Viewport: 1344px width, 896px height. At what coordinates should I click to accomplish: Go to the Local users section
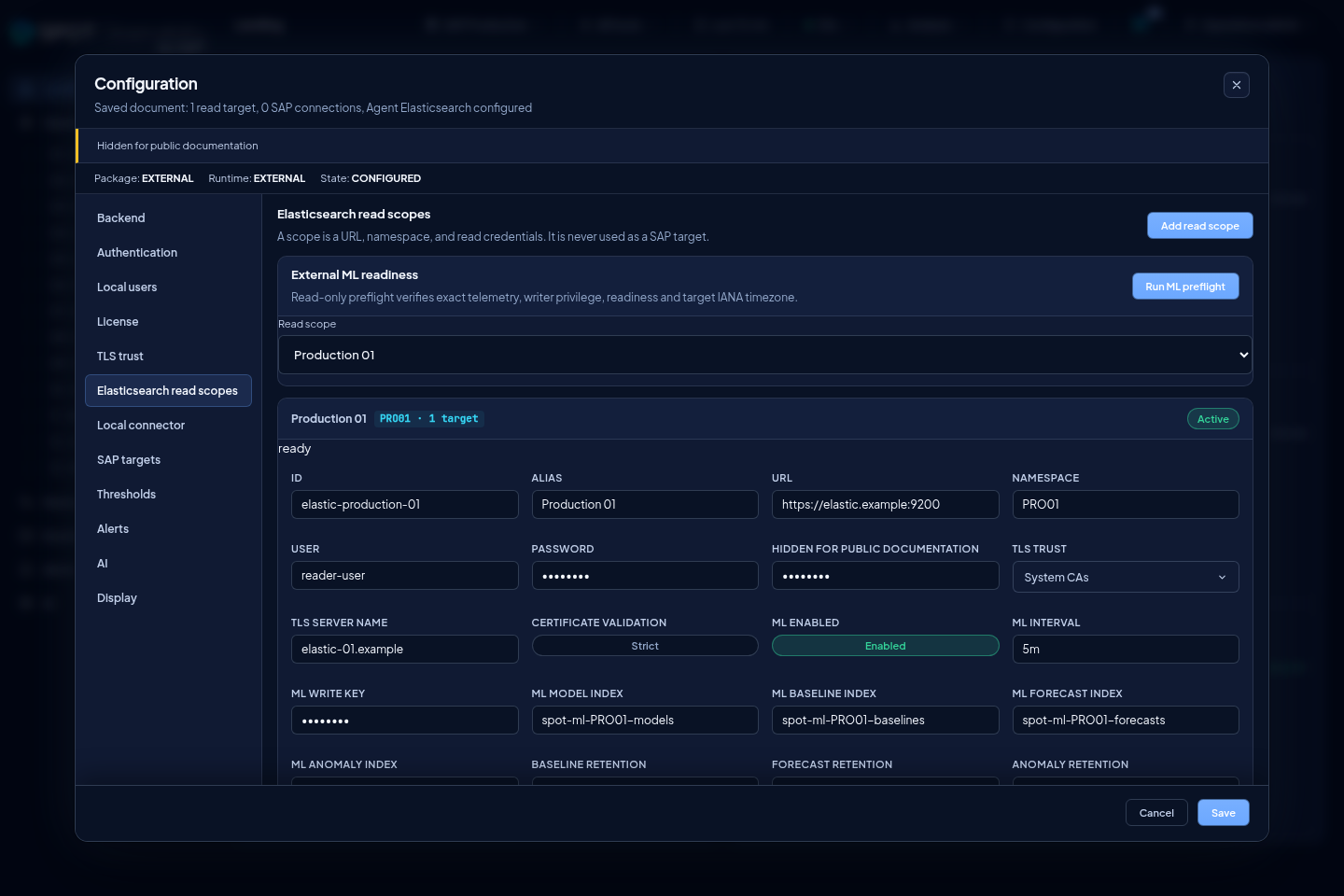pyautogui.click(x=168, y=287)
